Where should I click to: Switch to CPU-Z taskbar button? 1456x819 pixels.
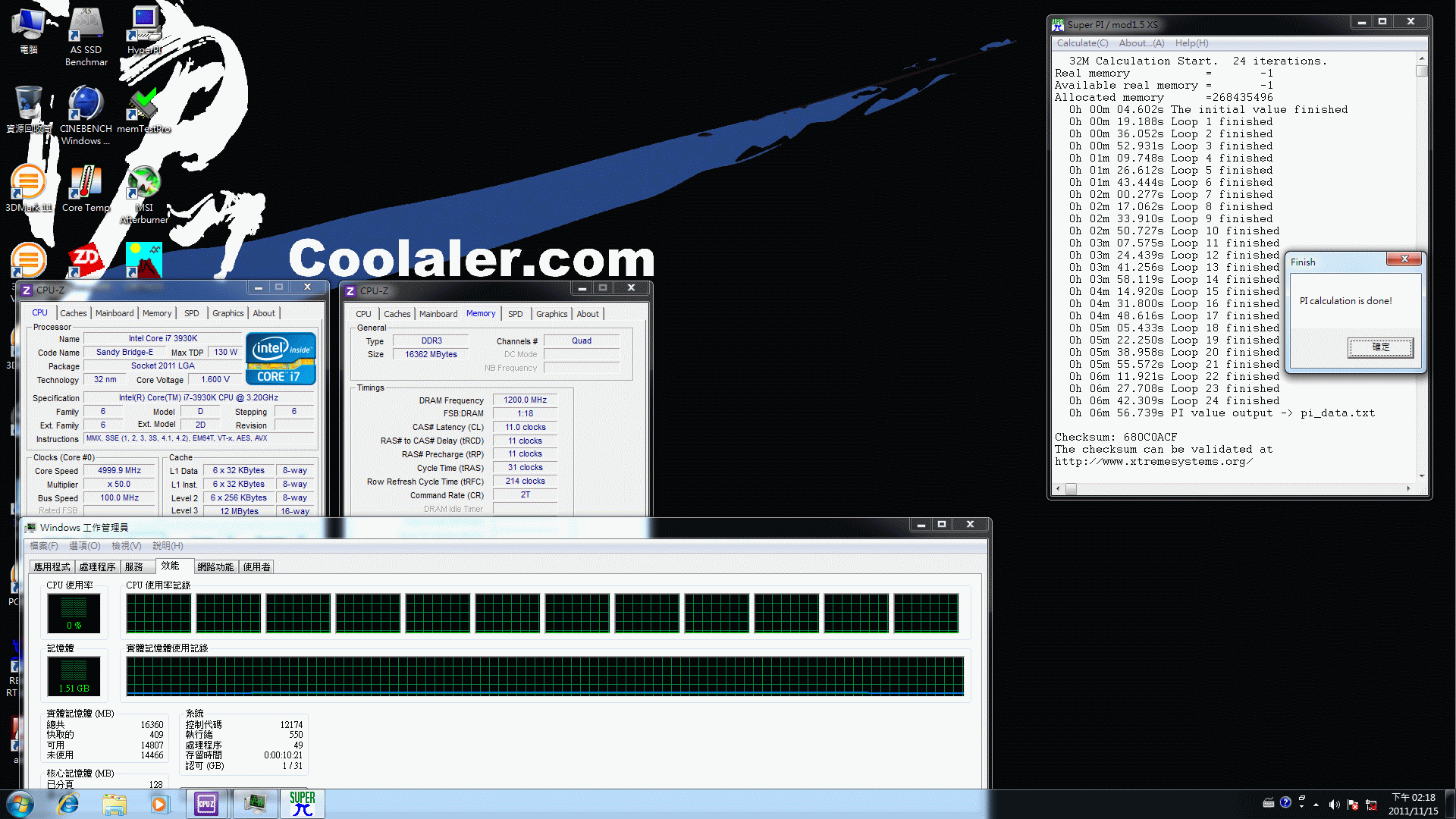click(x=206, y=804)
